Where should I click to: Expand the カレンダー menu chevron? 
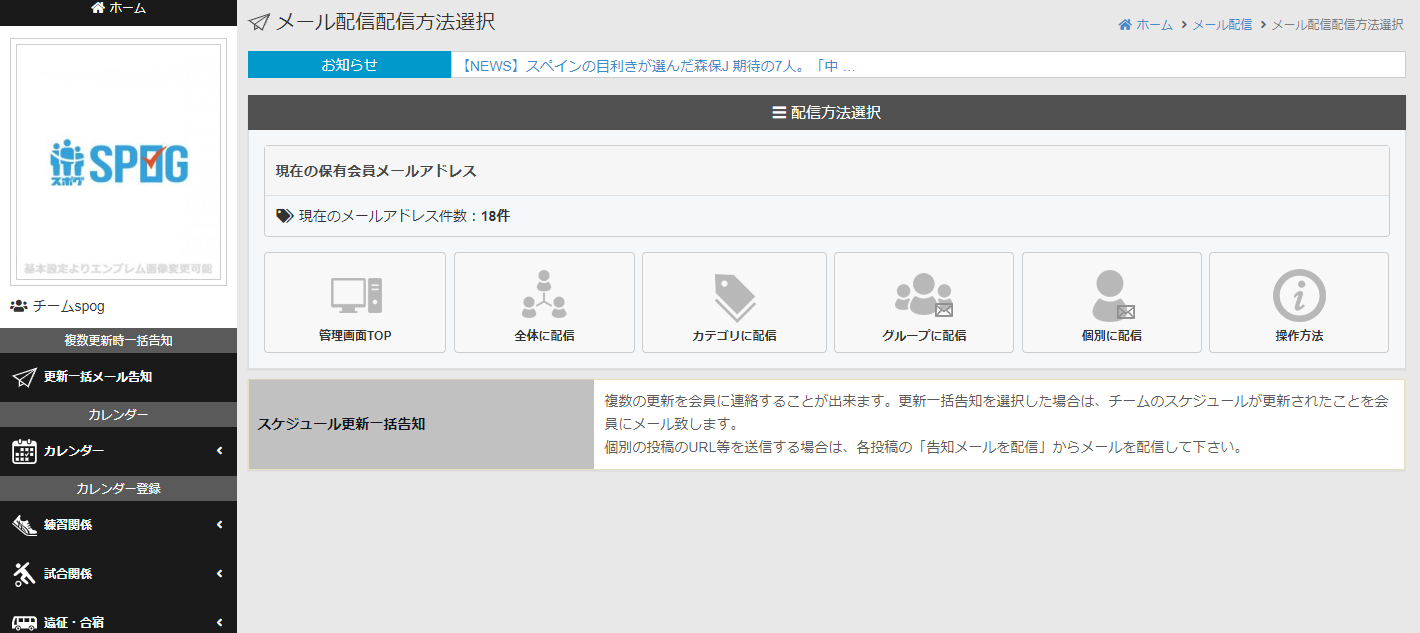(x=219, y=451)
